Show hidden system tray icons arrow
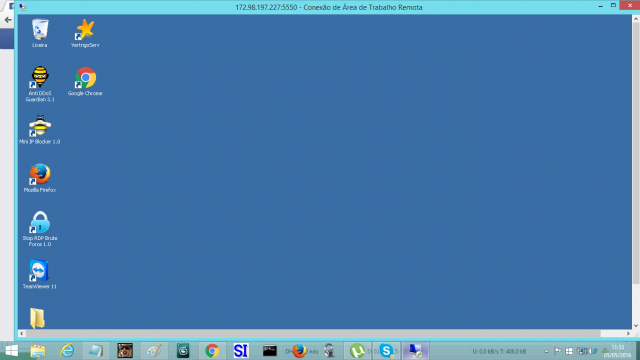Screen dimensions: 640x360 pos(547,351)
